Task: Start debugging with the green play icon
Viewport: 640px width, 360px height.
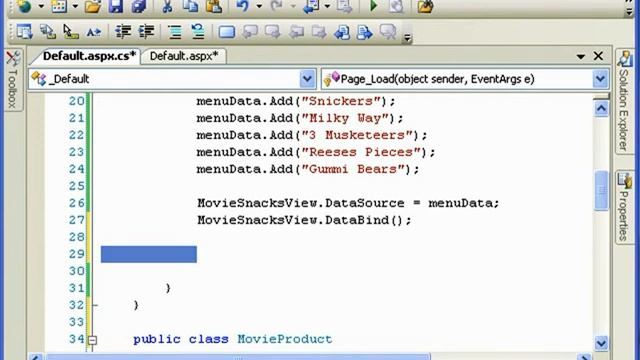Action: pyautogui.click(x=373, y=6)
